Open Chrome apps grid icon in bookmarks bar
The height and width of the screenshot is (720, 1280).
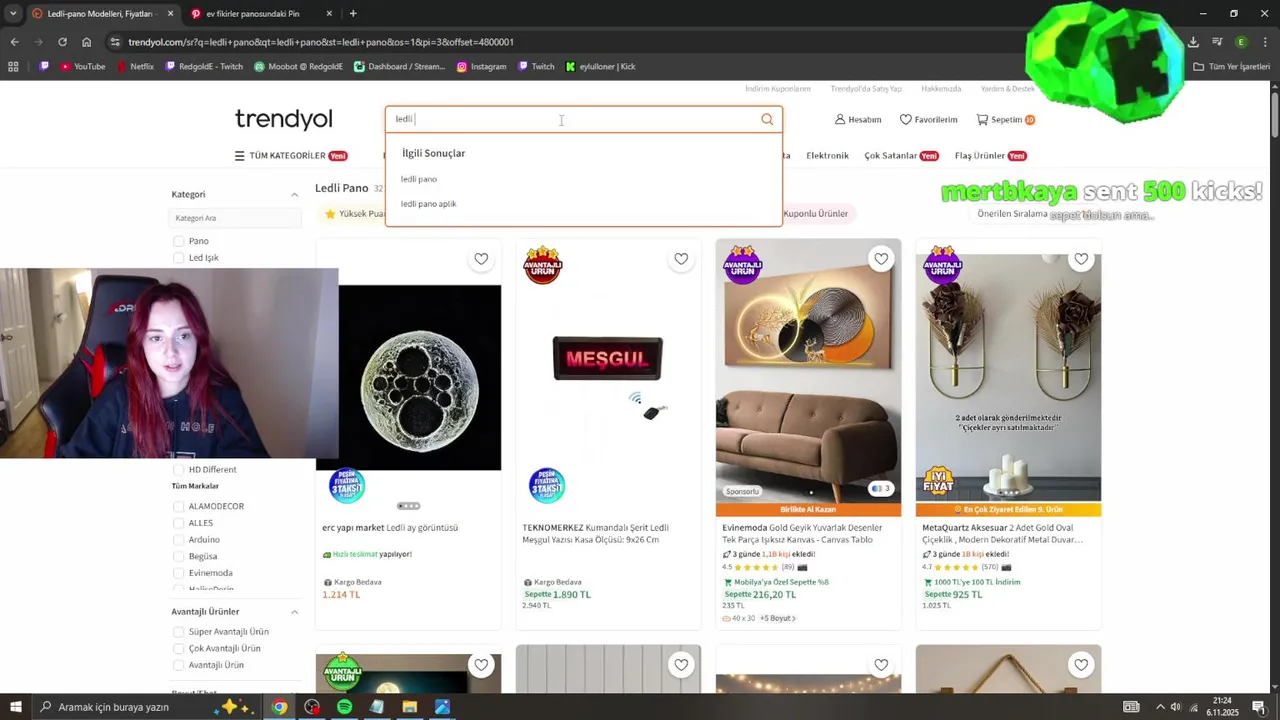pyautogui.click(x=13, y=67)
